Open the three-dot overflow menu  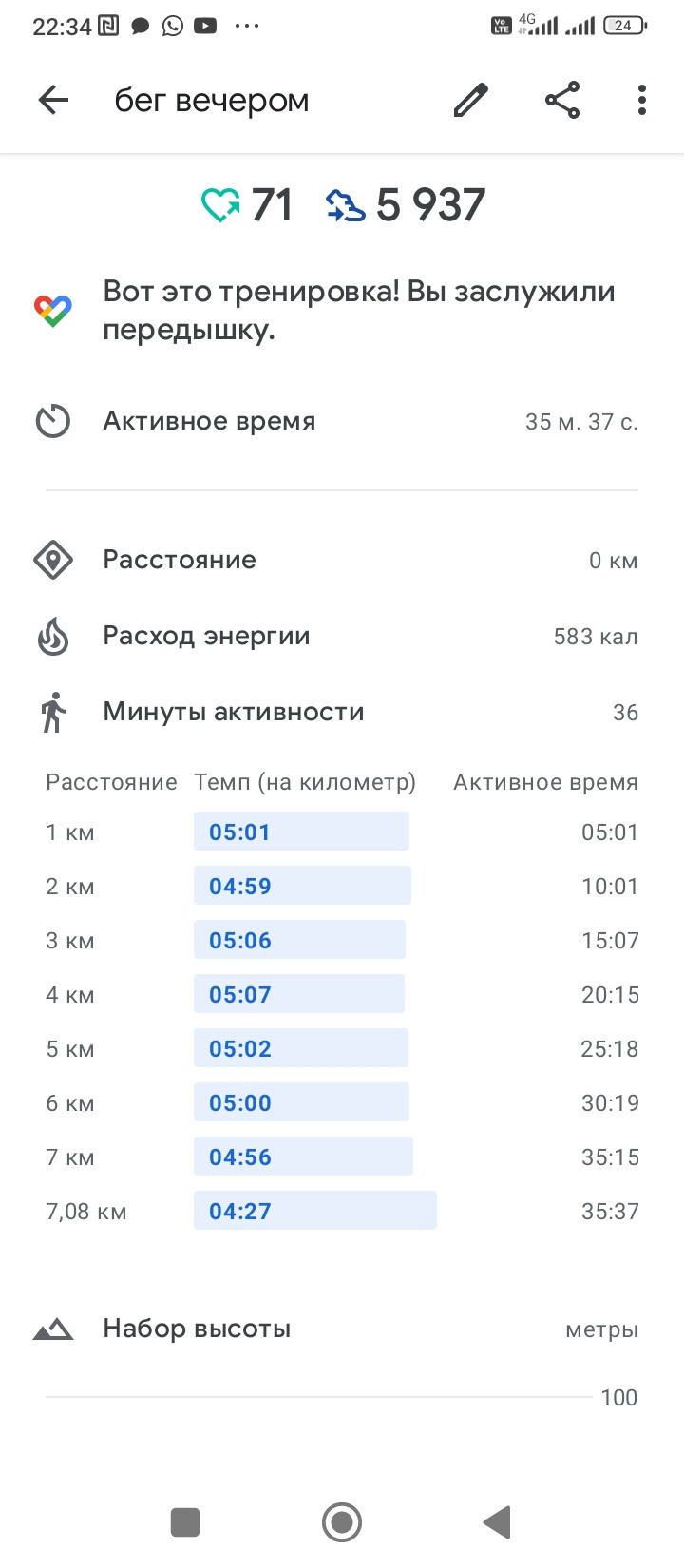642,100
